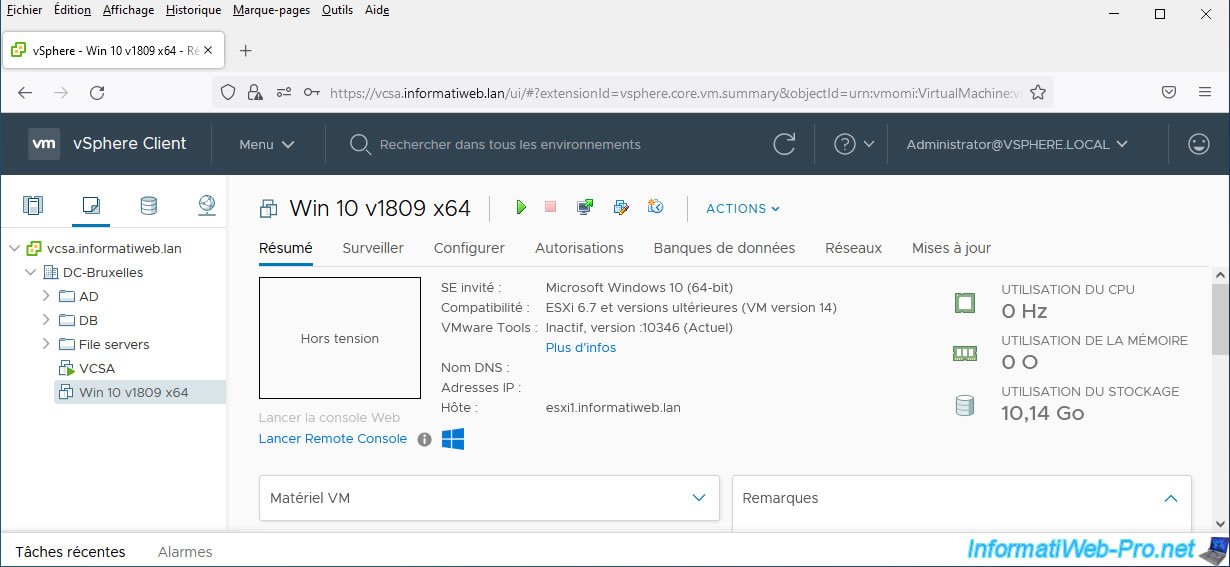Viewport: 1230px width, 567px height.
Task: Open the ACTIONS dropdown
Action: click(x=743, y=208)
